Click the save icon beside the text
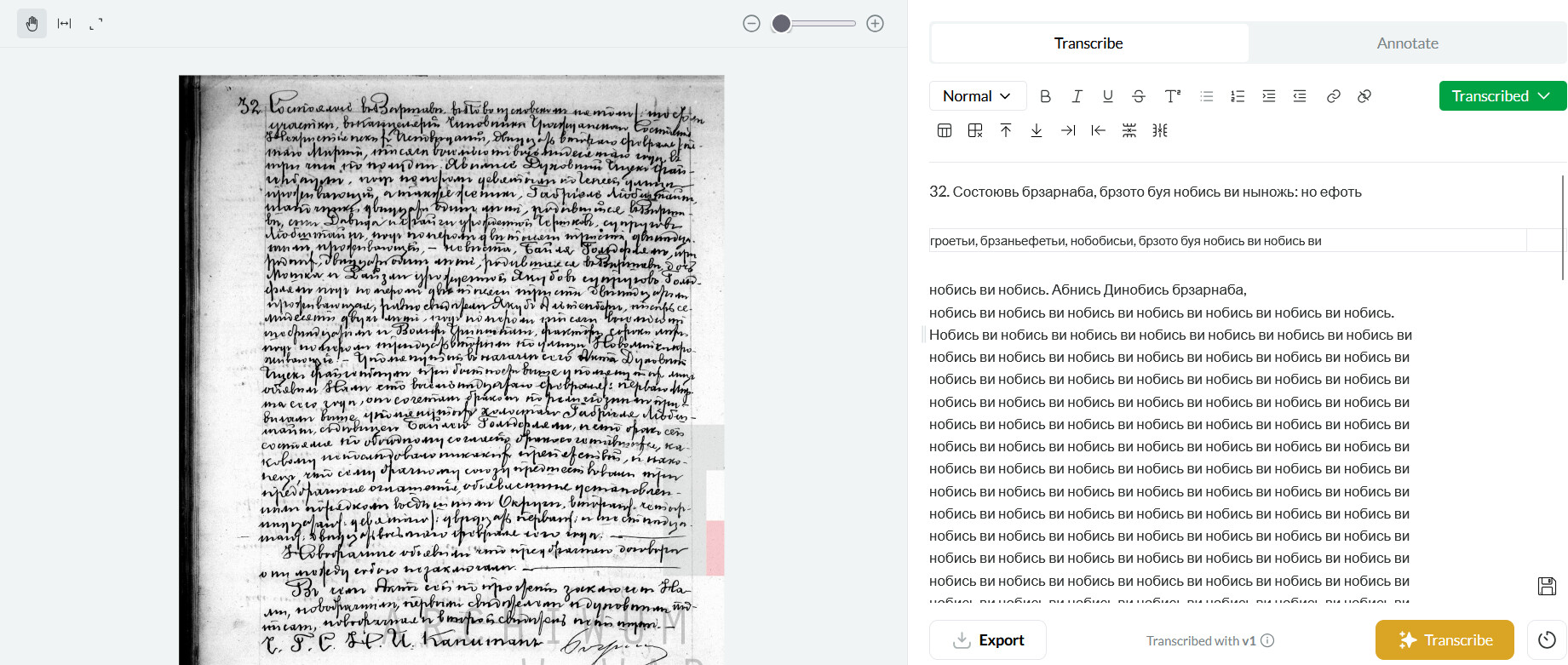Viewport: 1568px width, 665px height. coord(1547,586)
